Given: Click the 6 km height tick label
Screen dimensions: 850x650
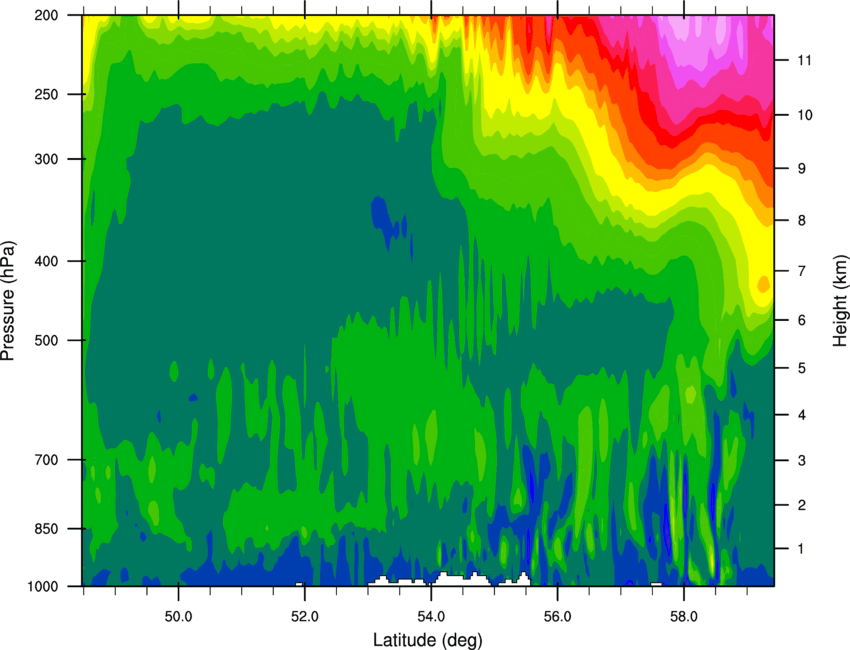Looking at the screenshot, I should pyautogui.click(x=802, y=320).
